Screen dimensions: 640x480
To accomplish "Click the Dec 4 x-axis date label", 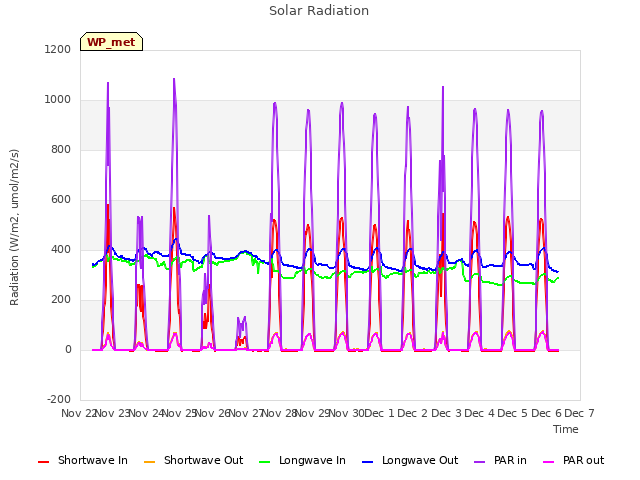I will 480,413.
